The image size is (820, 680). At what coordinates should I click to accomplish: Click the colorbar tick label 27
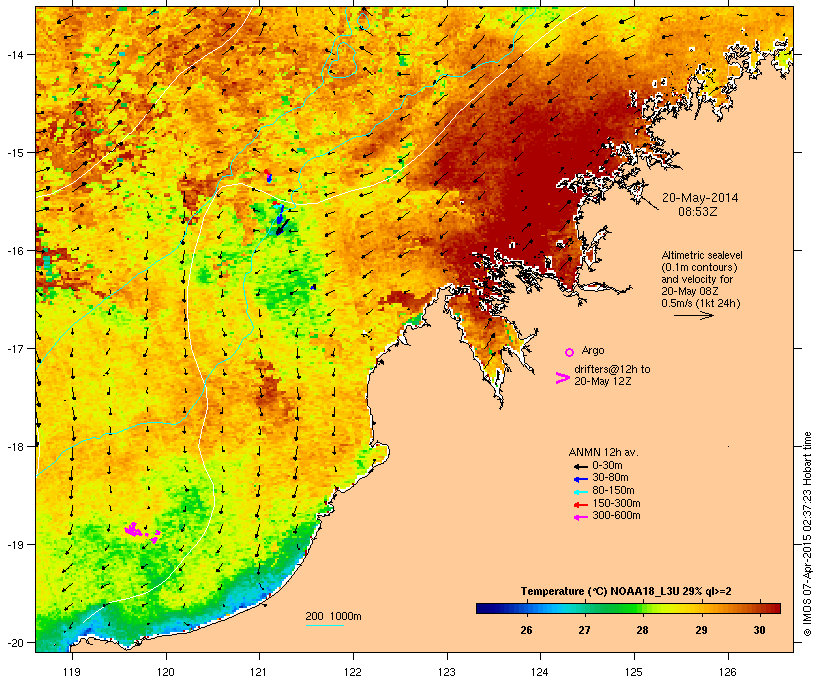584,630
